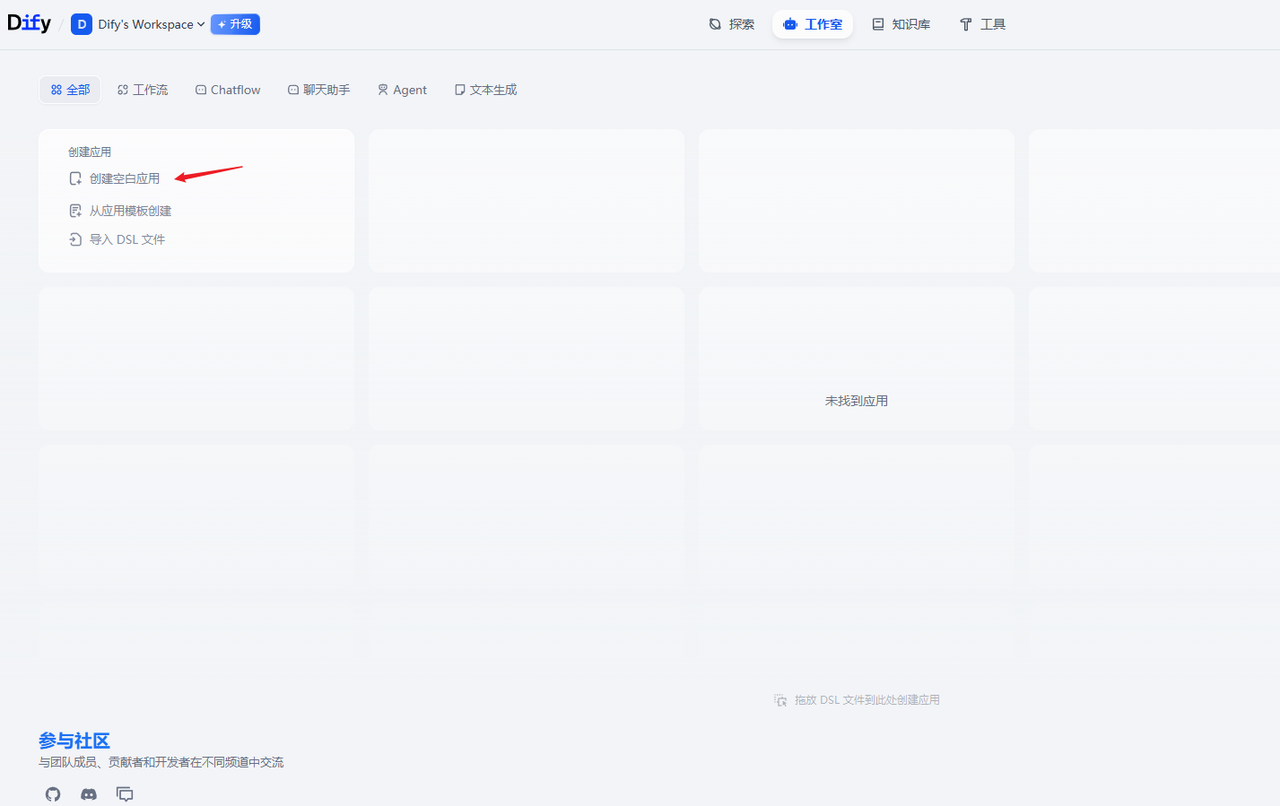
Task: Click 导入 DSL 文件
Action: (x=117, y=240)
